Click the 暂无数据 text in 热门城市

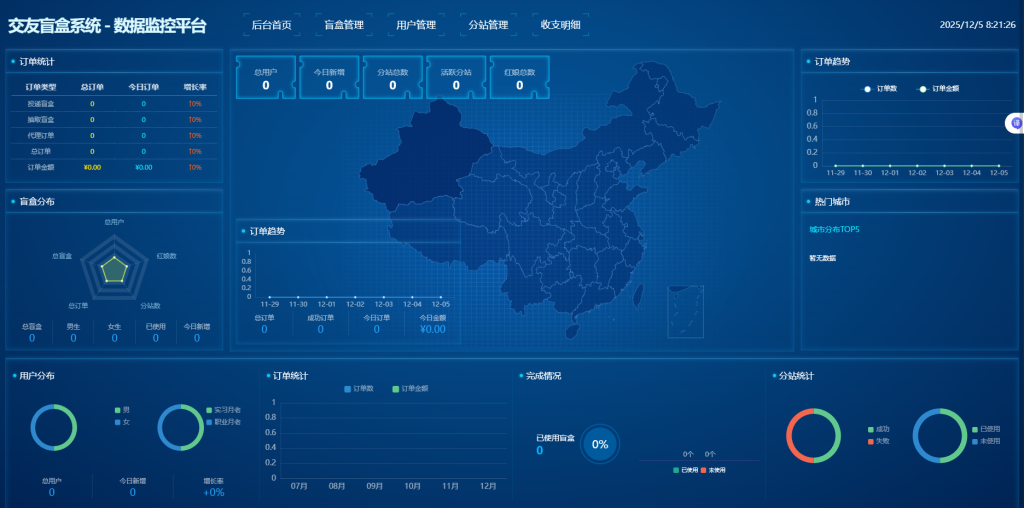pos(822,258)
